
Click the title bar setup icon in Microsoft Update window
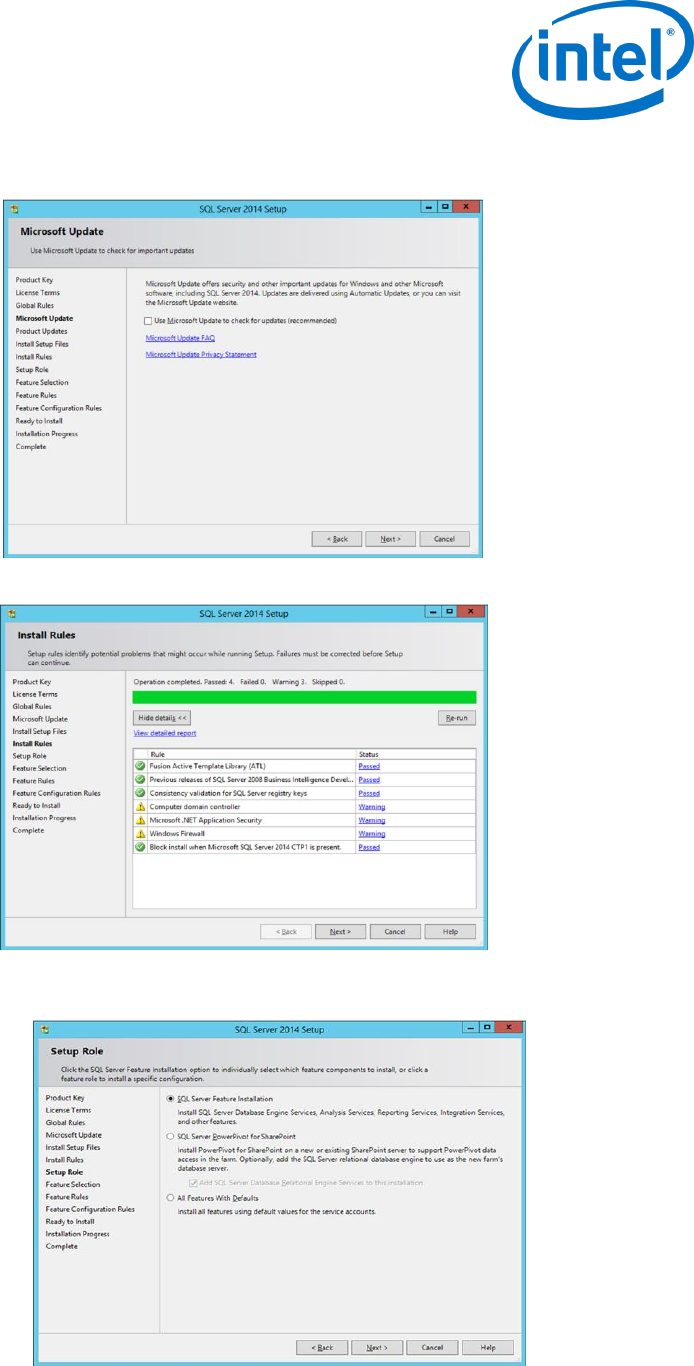pos(14,210)
